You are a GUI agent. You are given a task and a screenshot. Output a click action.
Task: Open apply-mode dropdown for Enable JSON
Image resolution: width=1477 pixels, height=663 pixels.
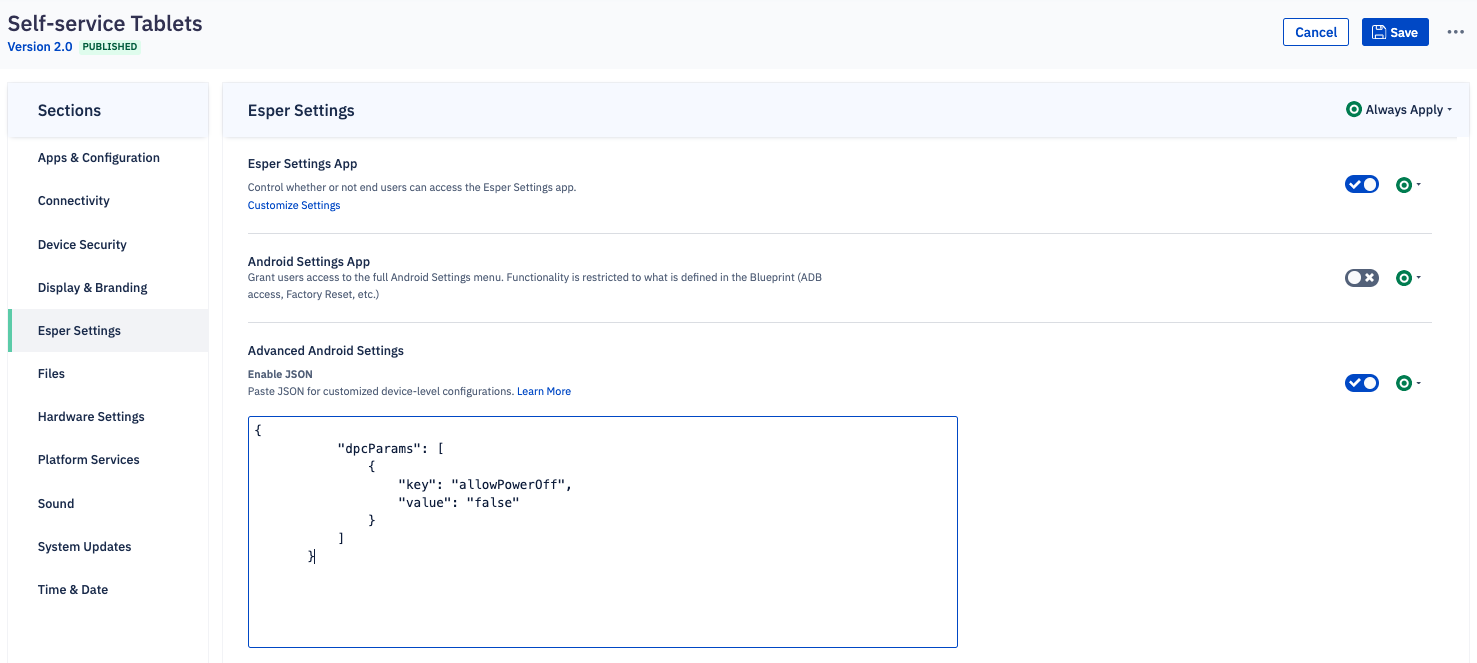click(x=1408, y=383)
